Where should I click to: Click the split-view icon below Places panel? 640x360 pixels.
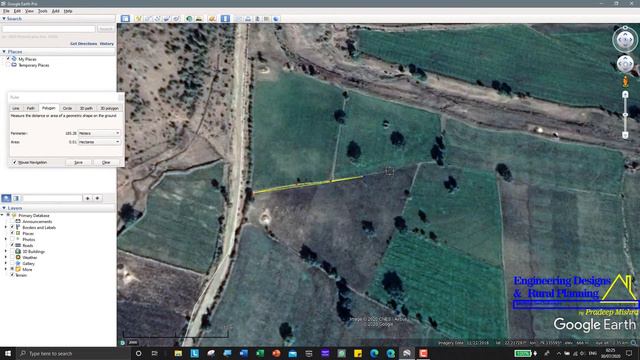(x=16, y=198)
